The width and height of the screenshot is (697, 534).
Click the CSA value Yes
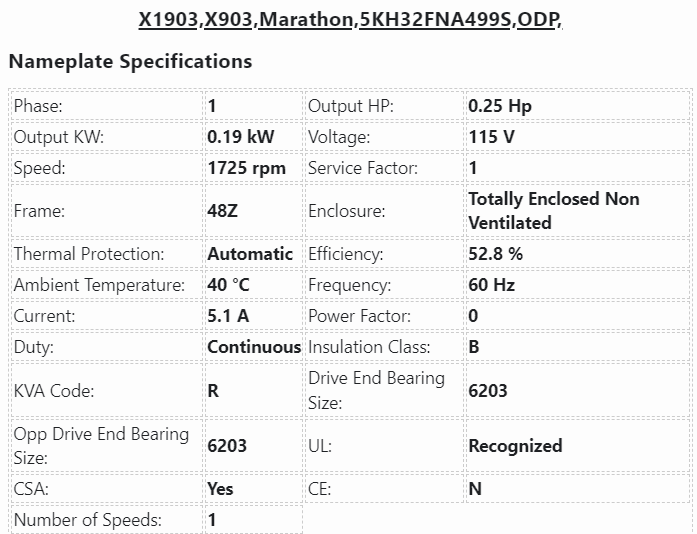pos(220,489)
